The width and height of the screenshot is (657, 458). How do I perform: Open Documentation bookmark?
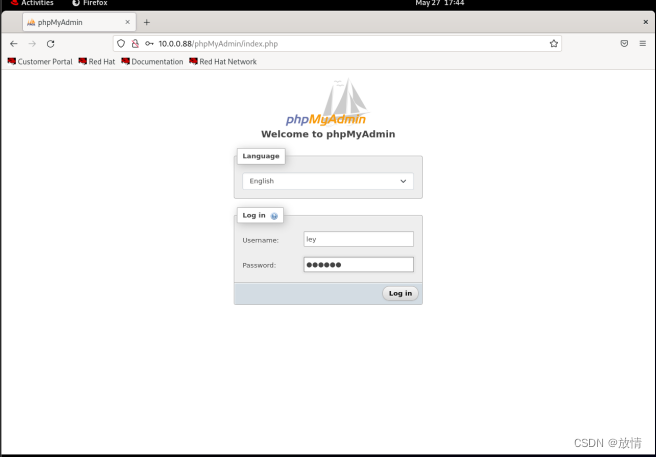click(152, 62)
